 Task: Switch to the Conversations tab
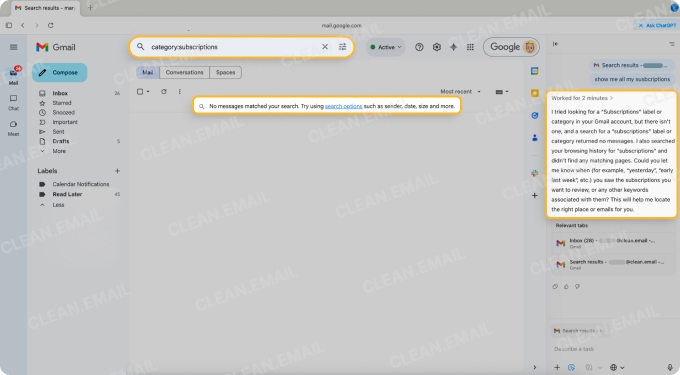coord(184,72)
